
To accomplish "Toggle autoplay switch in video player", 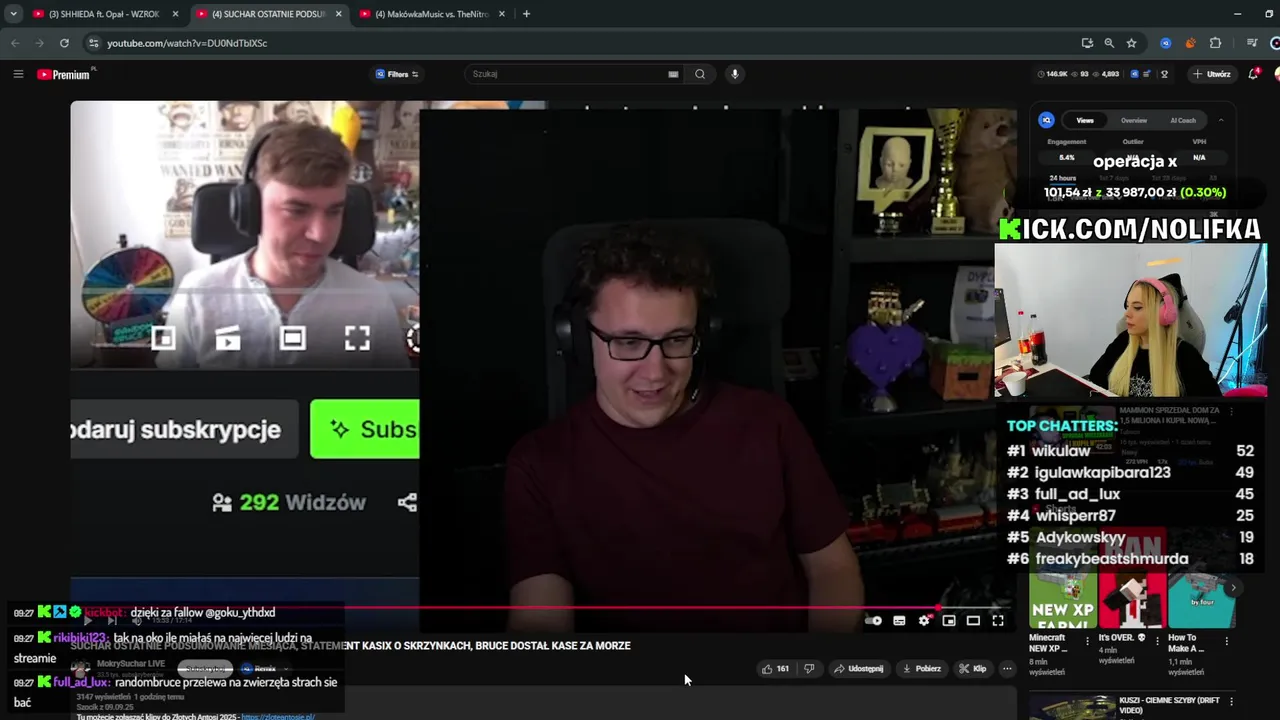I will pyautogui.click(x=873, y=621).
